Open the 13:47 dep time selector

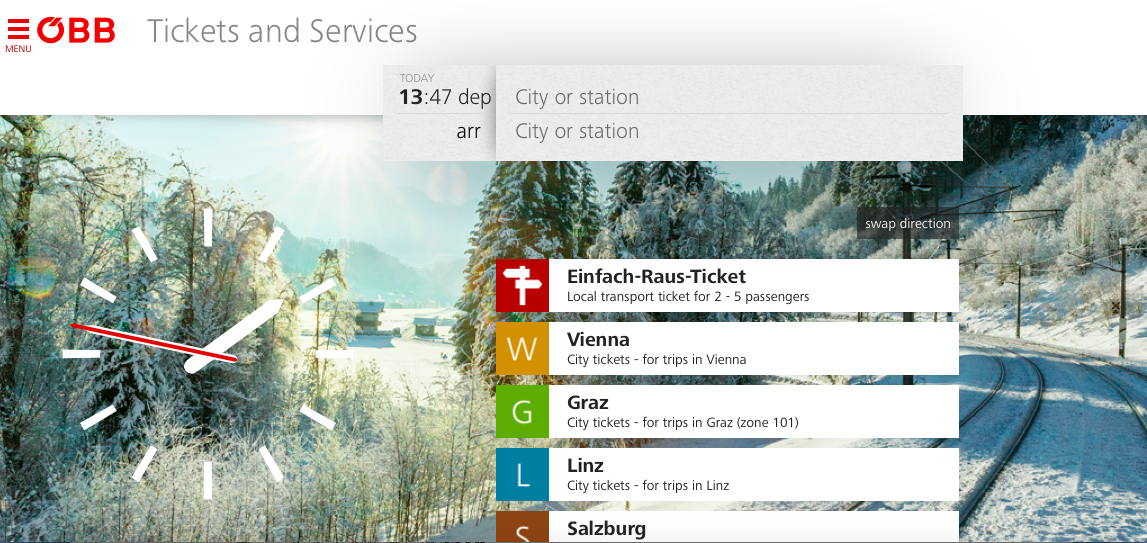coord(445,98)
